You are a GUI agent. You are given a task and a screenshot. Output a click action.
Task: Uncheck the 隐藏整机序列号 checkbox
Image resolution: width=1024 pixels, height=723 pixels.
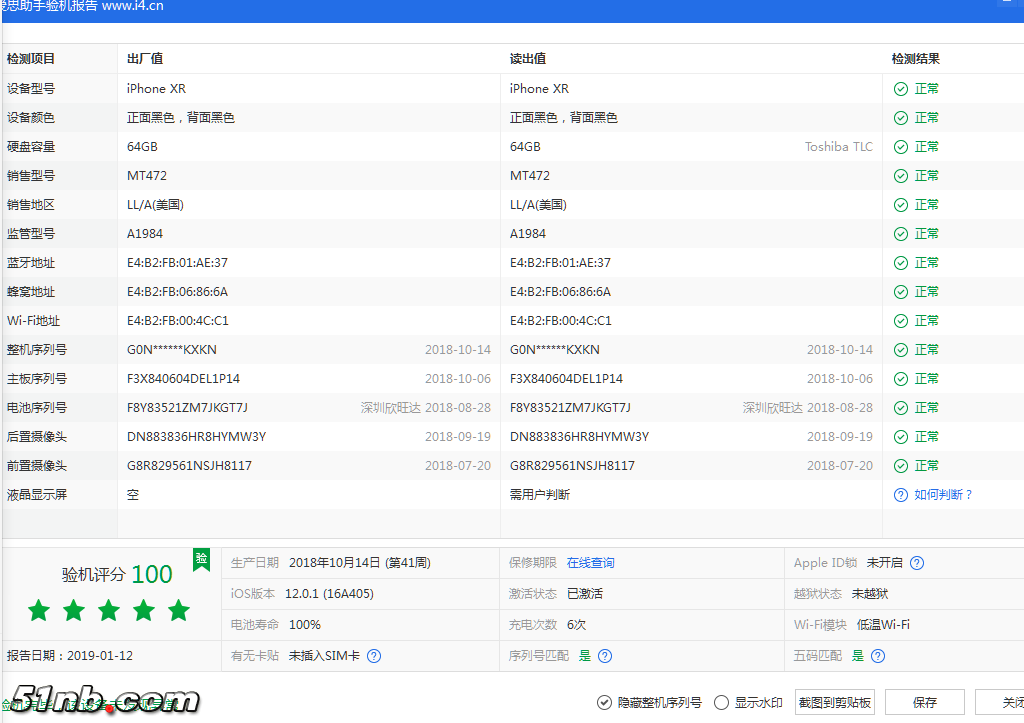604,703
